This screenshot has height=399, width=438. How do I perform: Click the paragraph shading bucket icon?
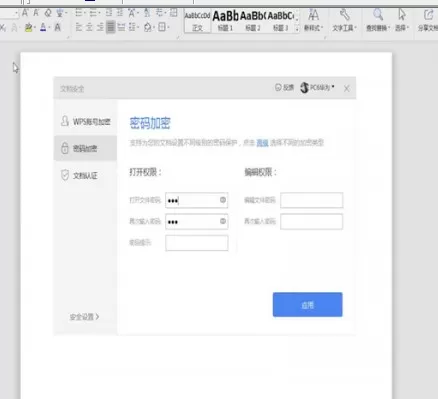(147, 27)
